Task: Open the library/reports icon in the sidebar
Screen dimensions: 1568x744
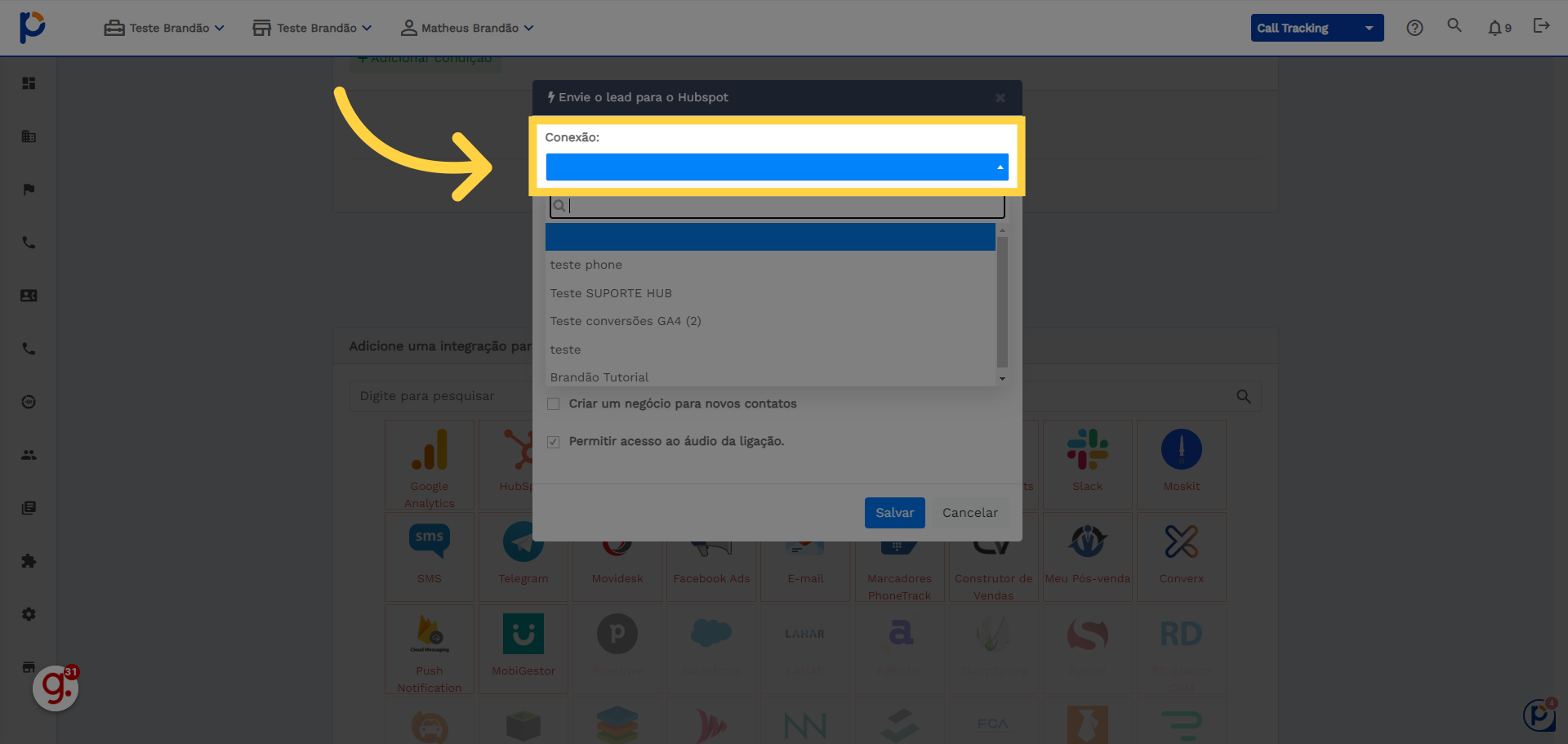Action: (x=29, y=508)
